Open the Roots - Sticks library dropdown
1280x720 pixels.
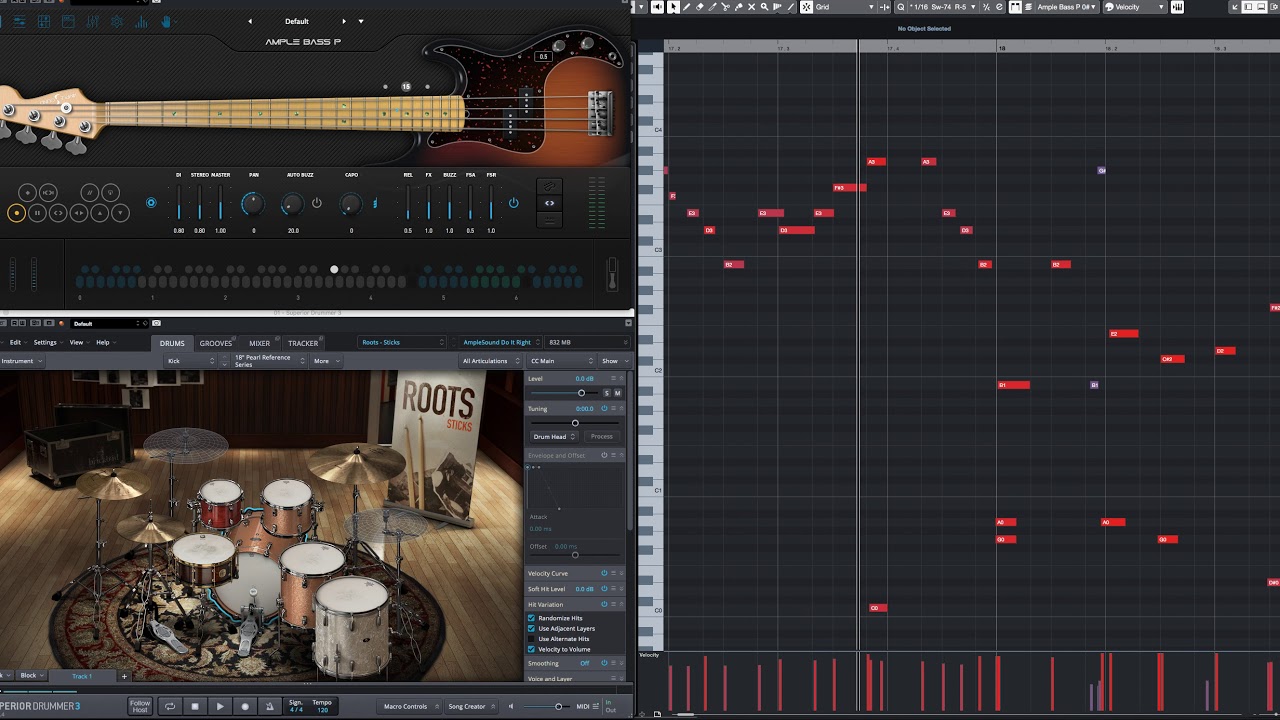pyautogui.click(x=403, y=342)
